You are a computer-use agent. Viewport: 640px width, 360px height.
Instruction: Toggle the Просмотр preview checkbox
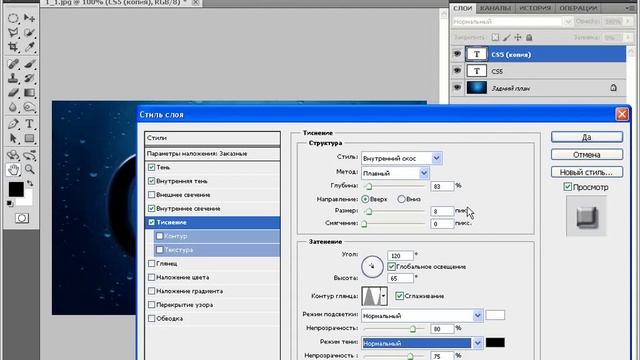567,187
